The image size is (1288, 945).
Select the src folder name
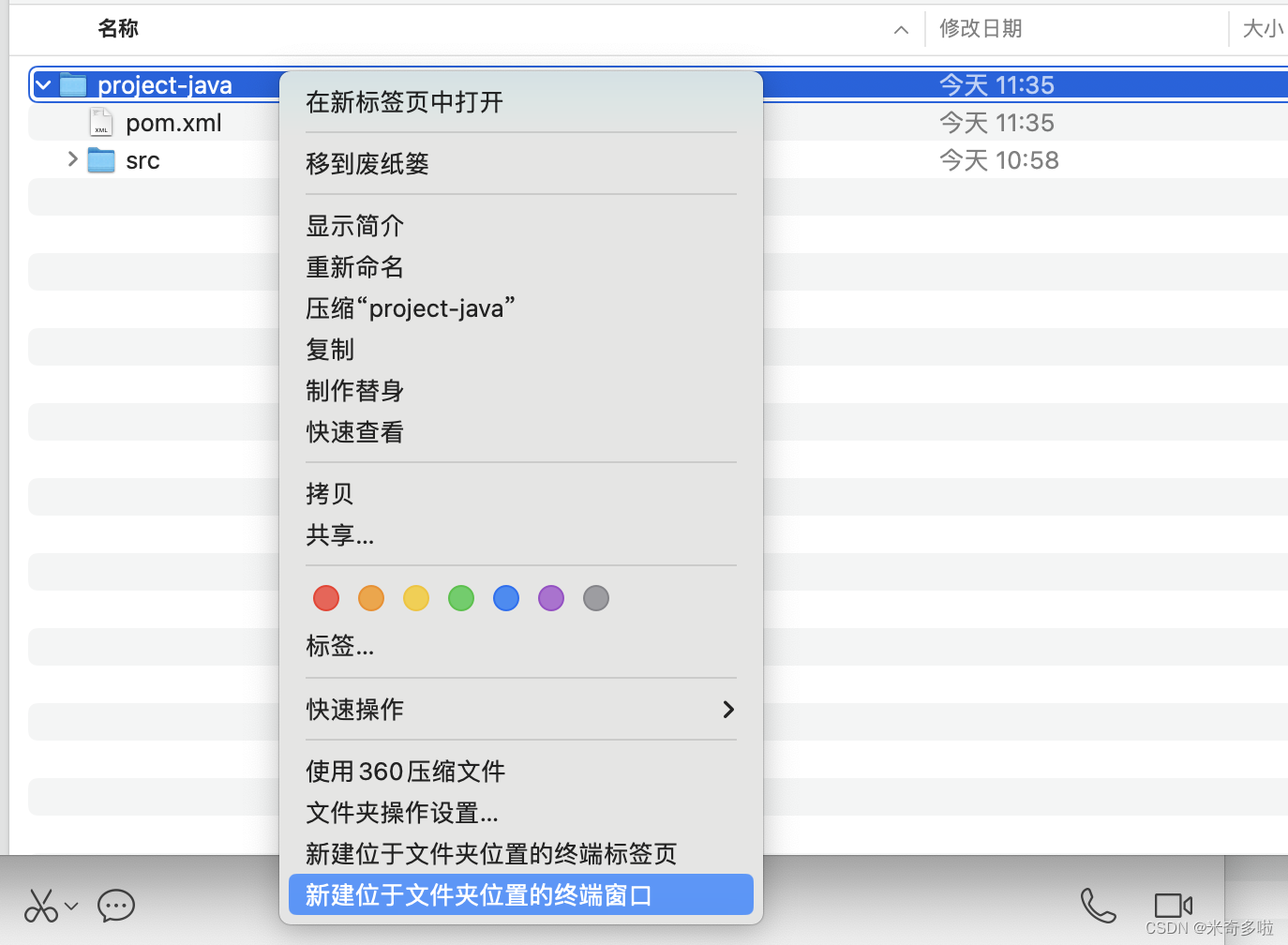pos(142,161)
